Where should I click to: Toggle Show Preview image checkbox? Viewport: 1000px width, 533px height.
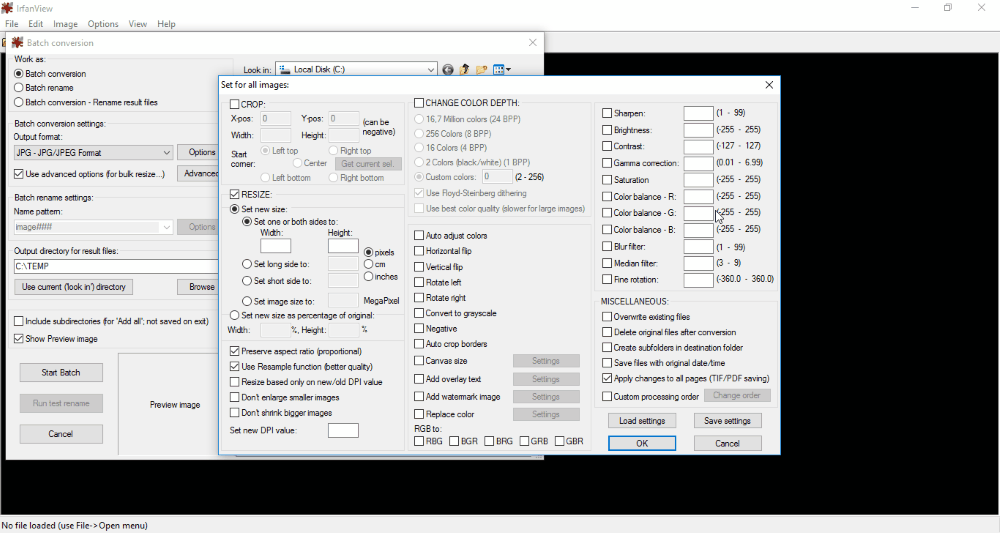[x=18, y=339]
